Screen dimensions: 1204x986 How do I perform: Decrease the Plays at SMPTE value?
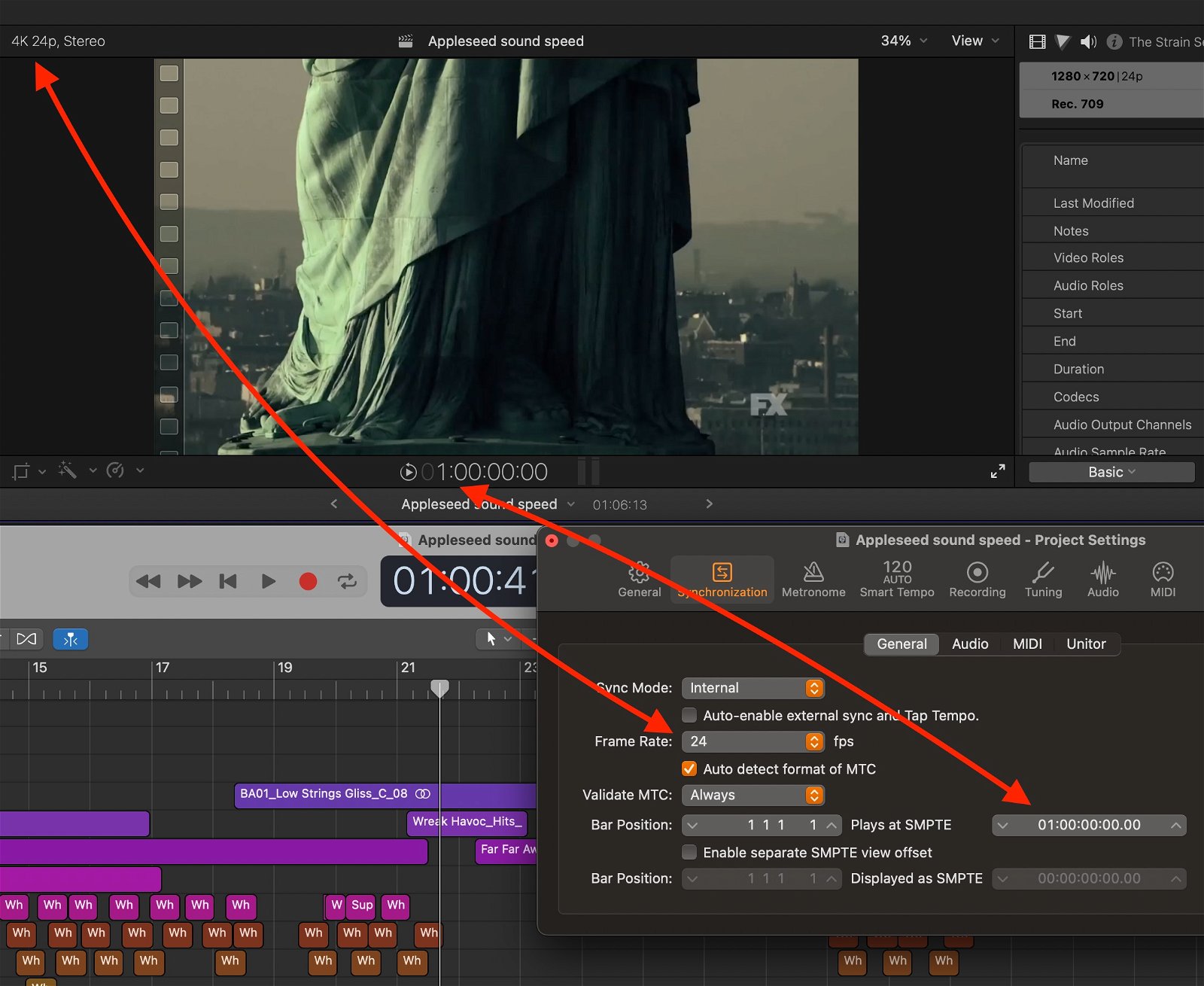point(1002,825)
